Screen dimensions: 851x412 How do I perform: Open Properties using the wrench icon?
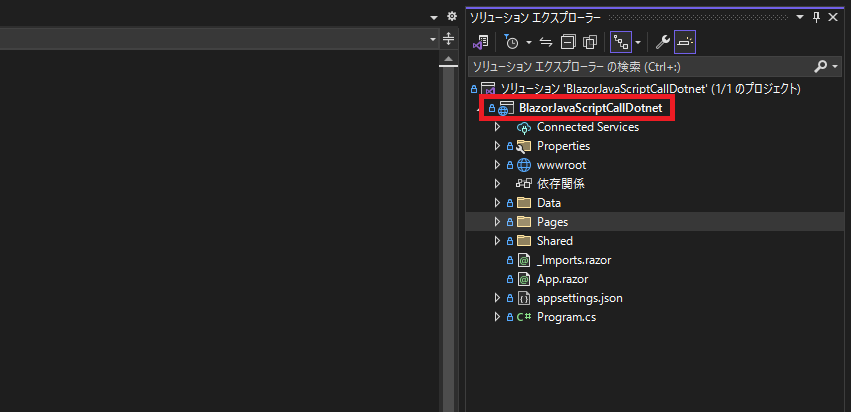(x=662, y=42)
